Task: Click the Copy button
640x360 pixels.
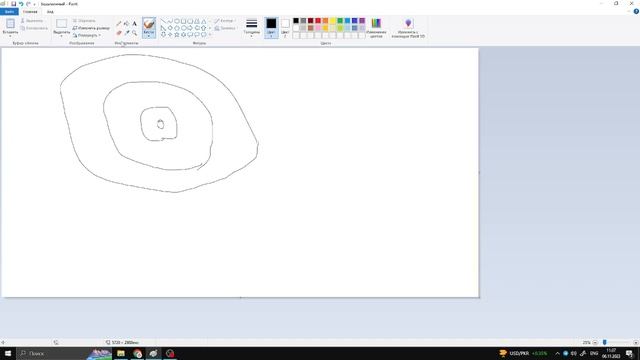Action: point(34,28)
